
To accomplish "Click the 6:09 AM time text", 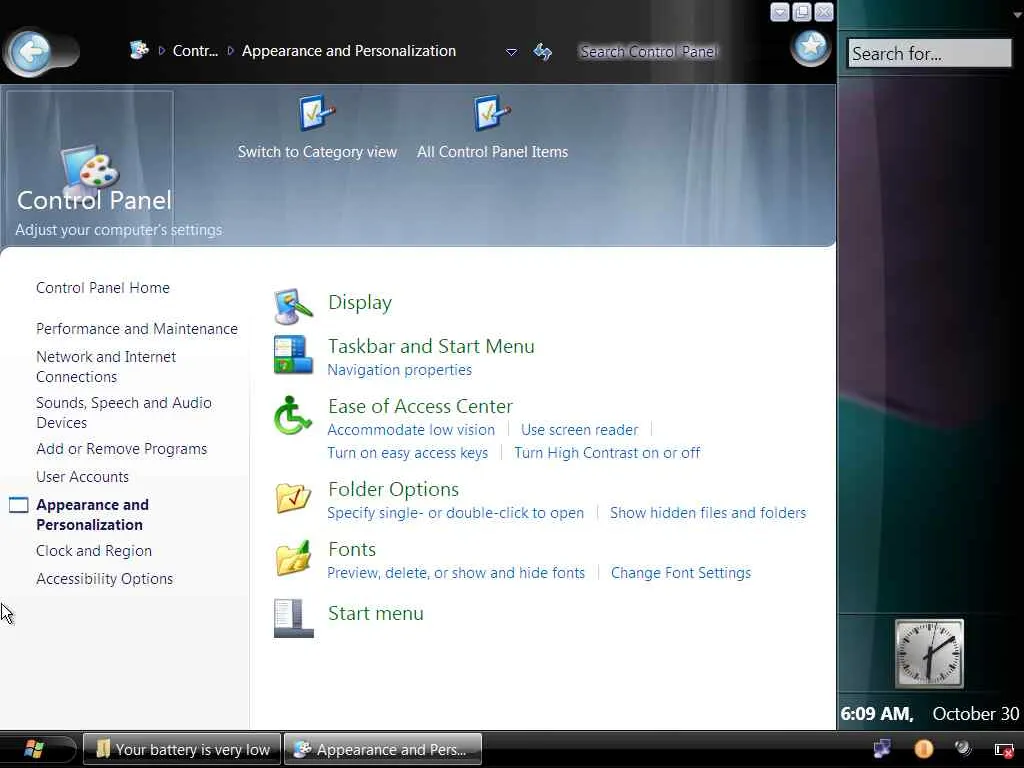I will coord(876,714).
